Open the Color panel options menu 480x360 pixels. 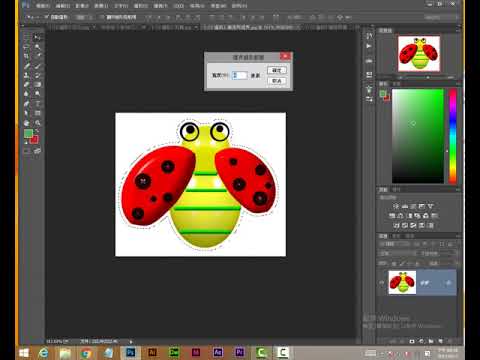[x=458, y=83]
